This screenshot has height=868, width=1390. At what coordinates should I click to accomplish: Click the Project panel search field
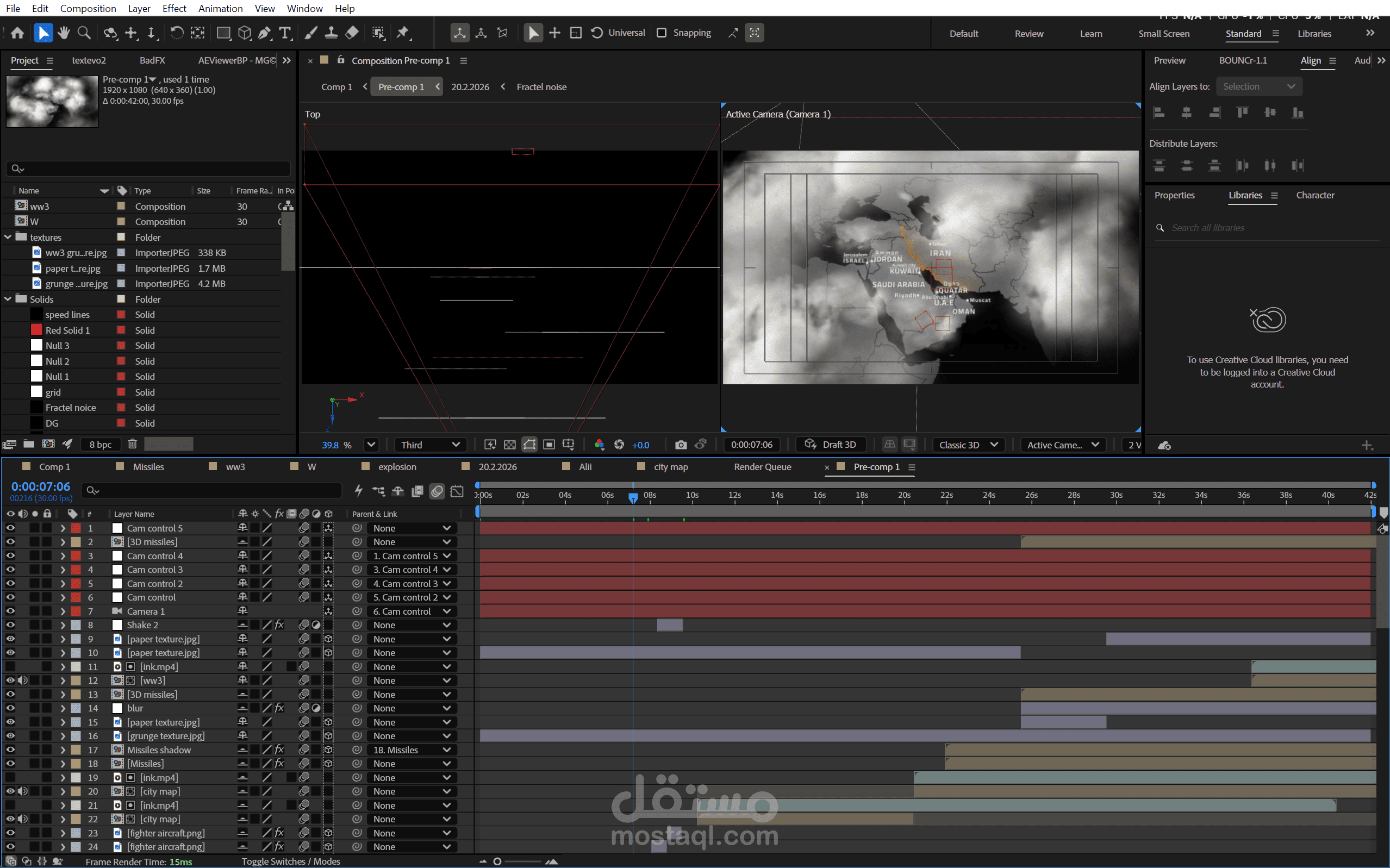pyautogui.click(x=148, y=169)
